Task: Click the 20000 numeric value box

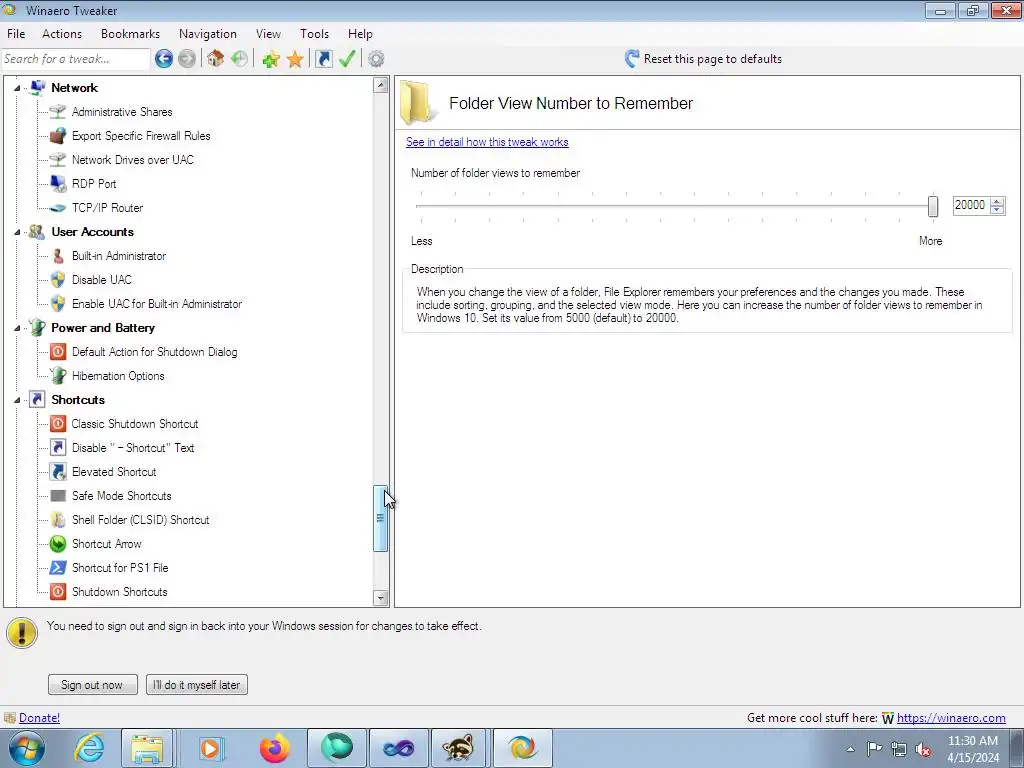Action: pos(970,205)
